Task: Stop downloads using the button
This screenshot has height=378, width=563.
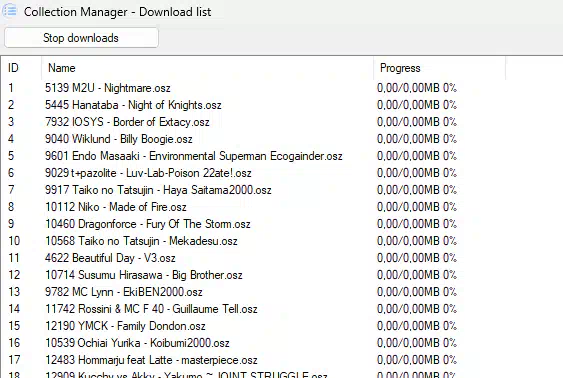Action: tap(81, 38)
